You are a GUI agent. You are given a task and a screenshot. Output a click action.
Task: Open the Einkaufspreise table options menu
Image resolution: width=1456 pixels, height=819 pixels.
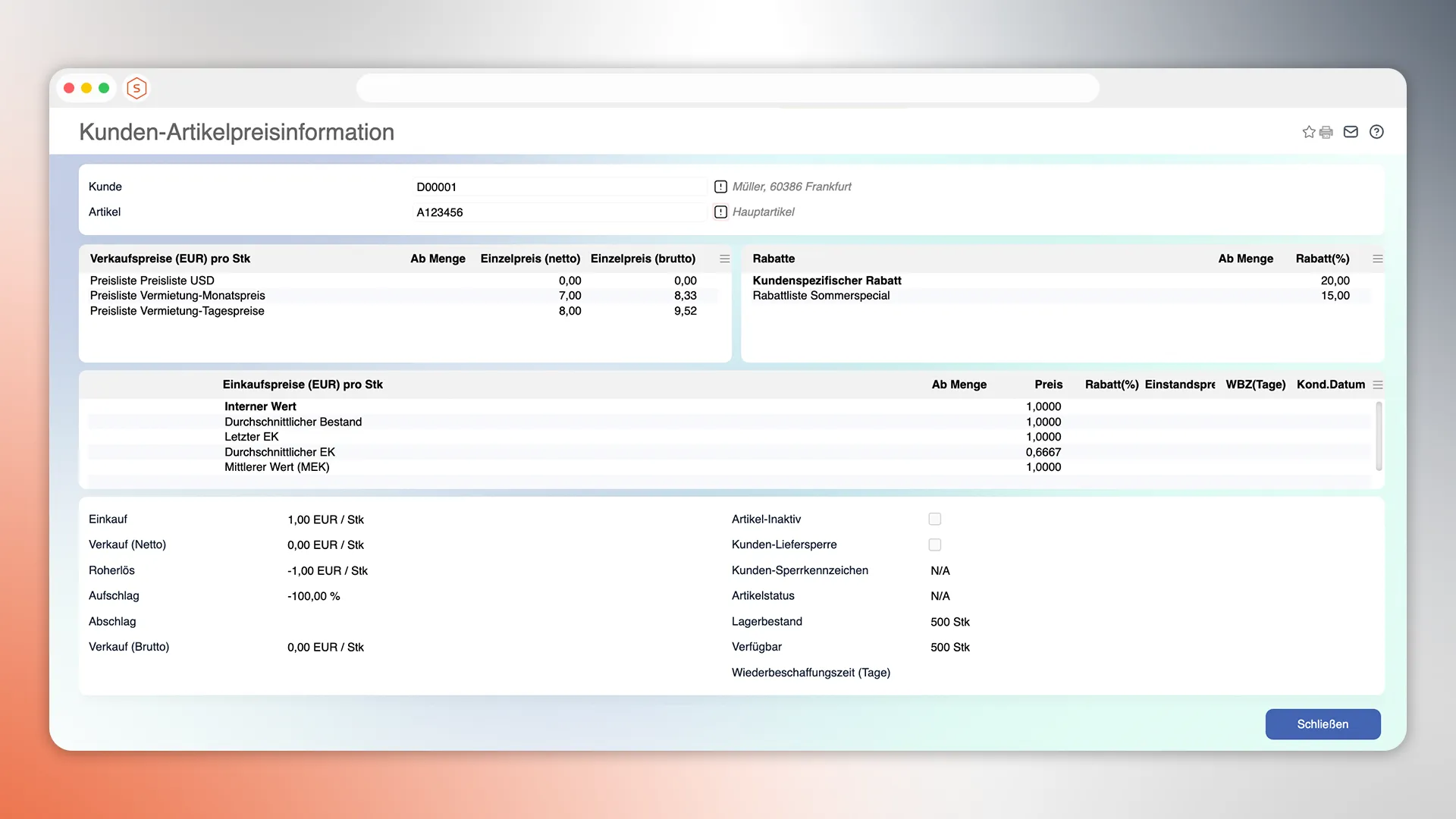[x=1377, y=385]
